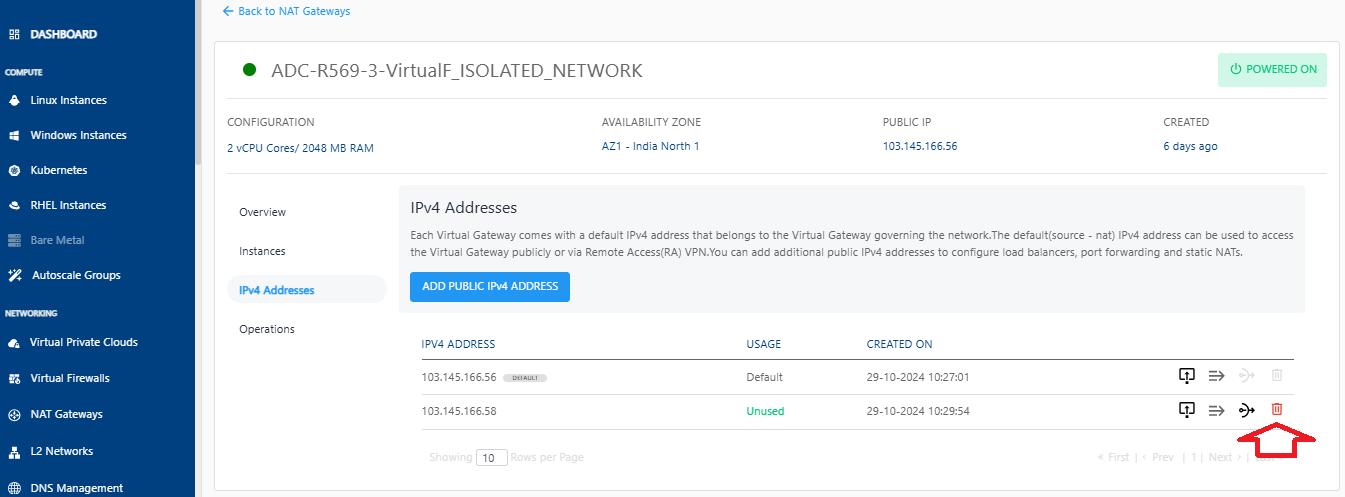Click the NAT Gateways globe icon
Screen dimensions: 1345x497
coord(14,415)
